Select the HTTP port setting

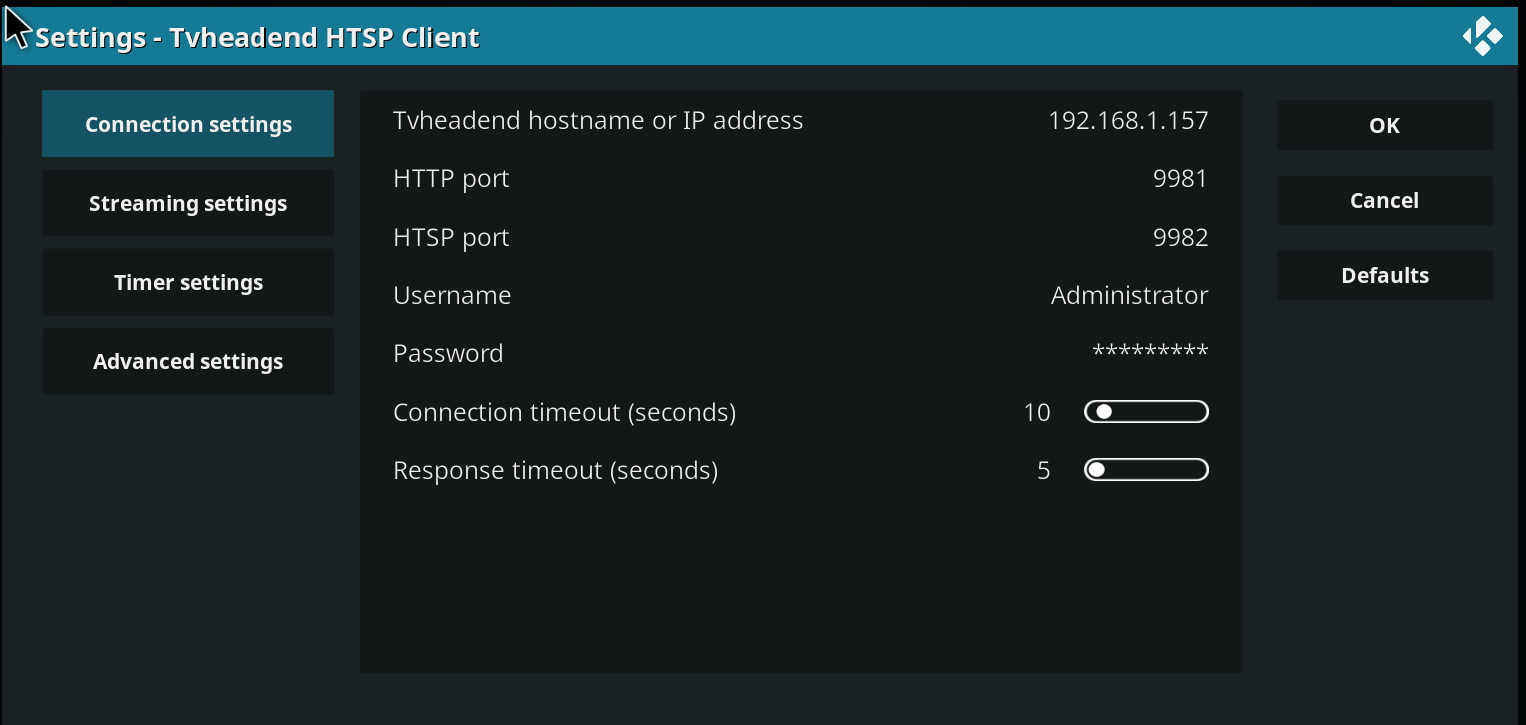(451, 179)
